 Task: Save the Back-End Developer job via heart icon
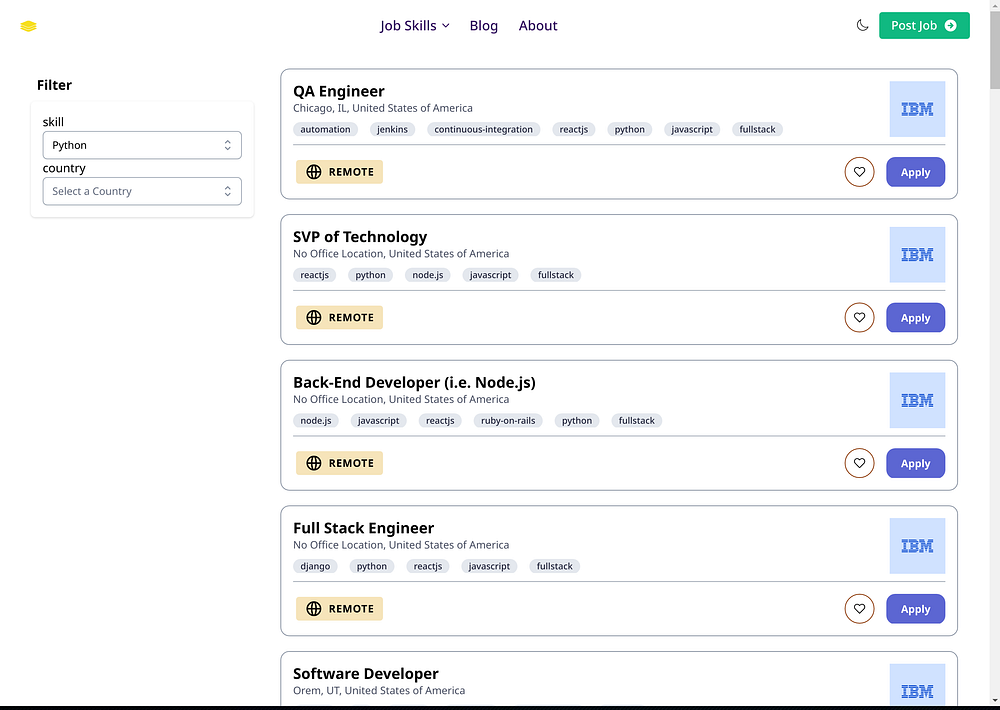pos(859,463)
